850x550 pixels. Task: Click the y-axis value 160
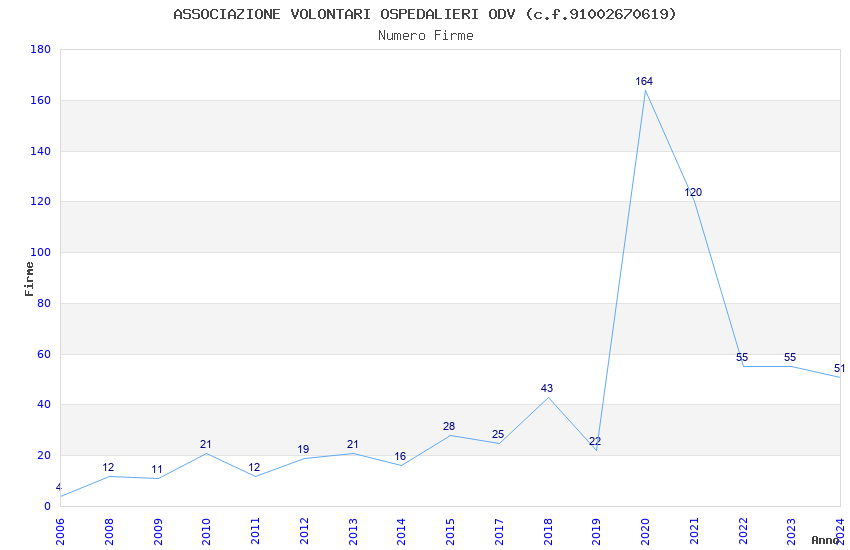pyautogui.click(x=40, y=100)
